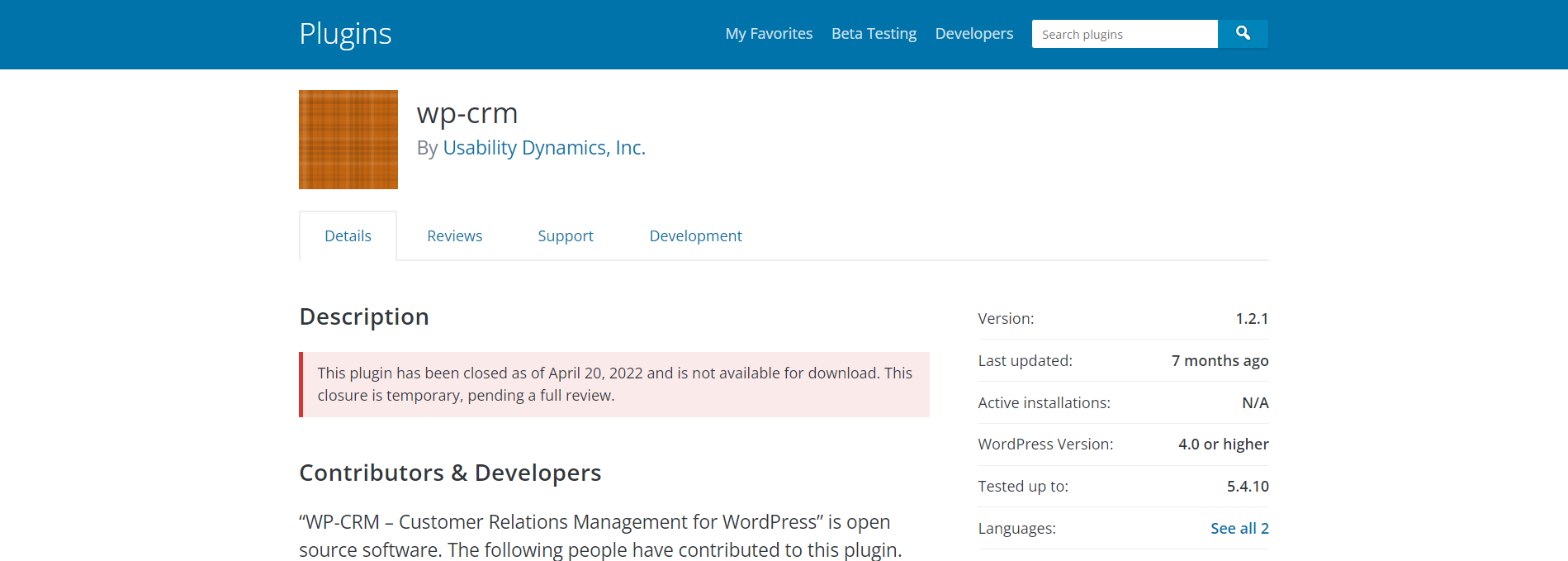Go to Beta Testing page
The image size is (1568, 561).
(x=874, y=34)
